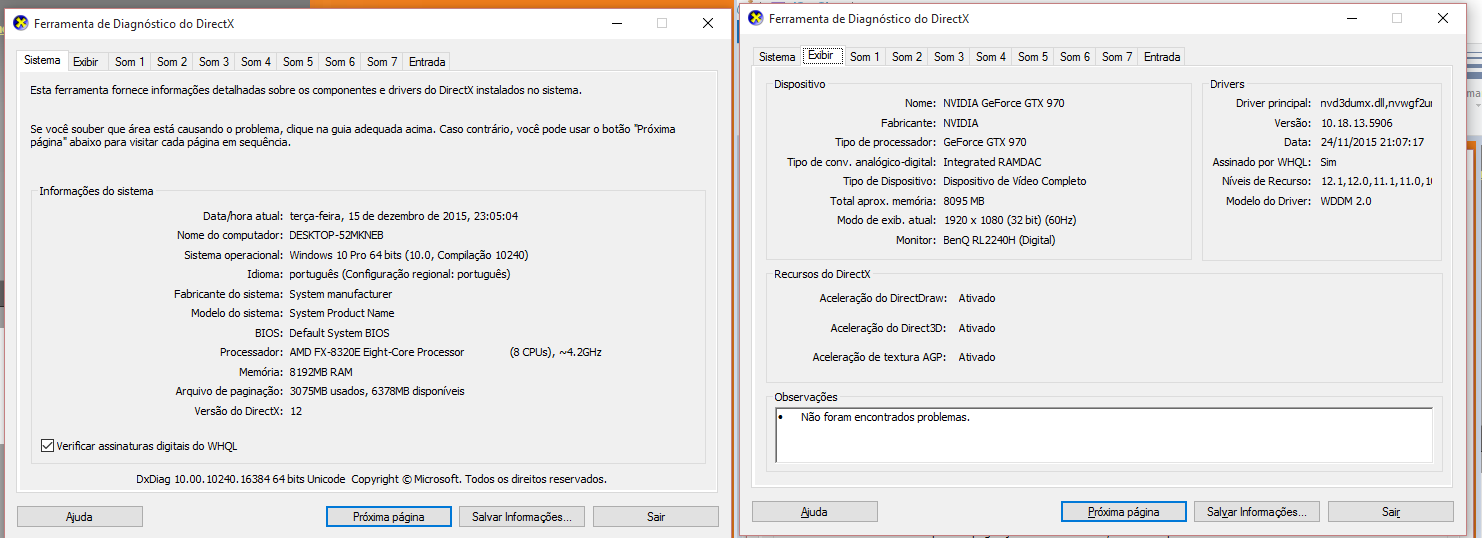Open Som 4 tab in left window
This screenshot has height=538, width=1482.
[x=256, y=62]
